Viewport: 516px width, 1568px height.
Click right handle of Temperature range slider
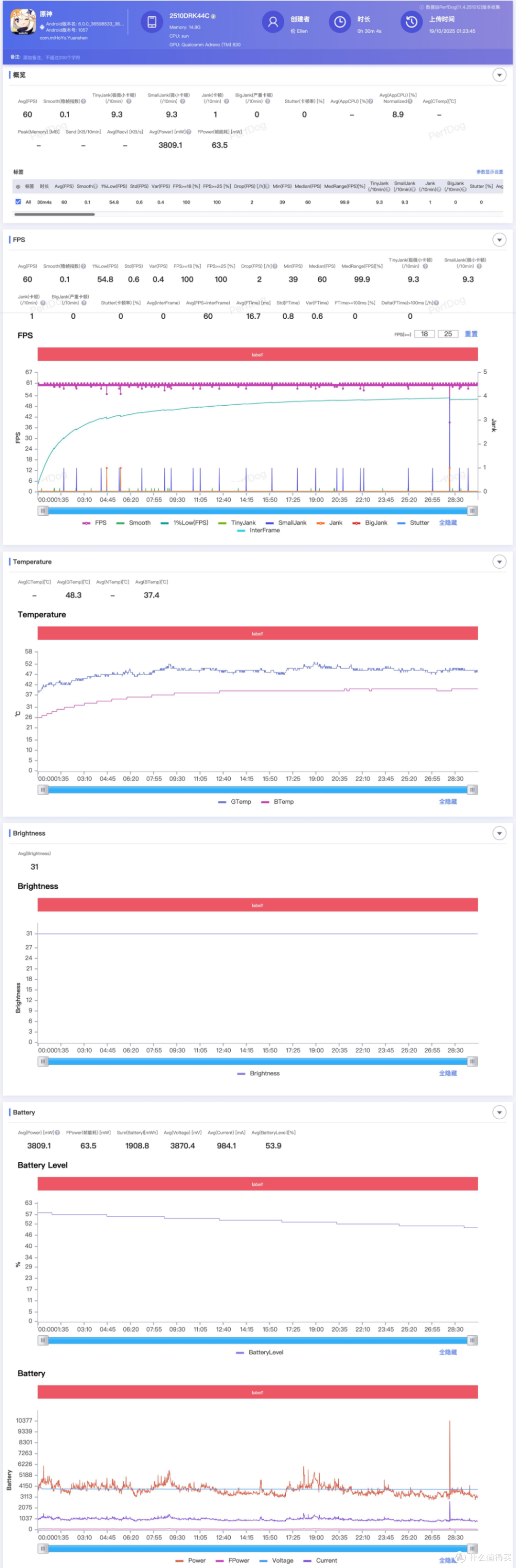click(472, 790)
